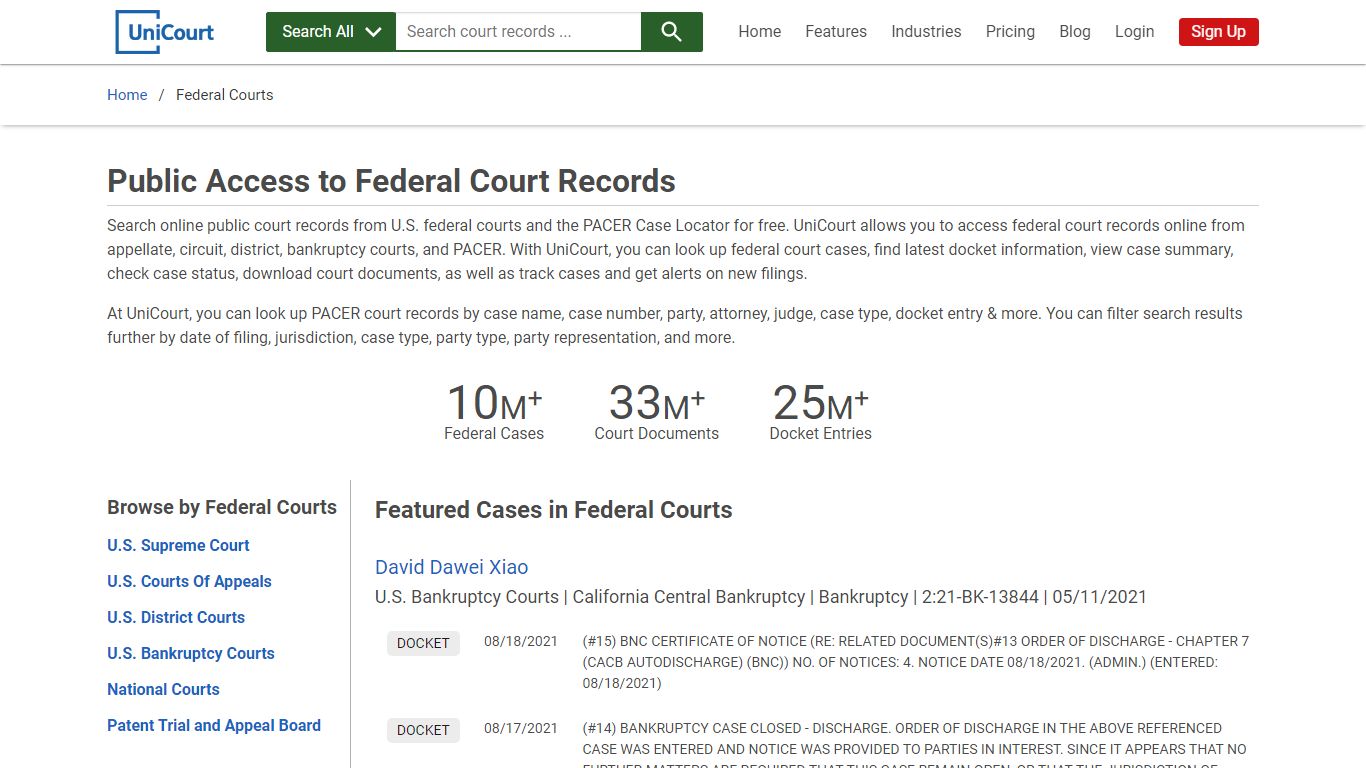Screen dimensions: 1366x768
Task: Click the magnifying glass search button
Action: coord(671,32)
